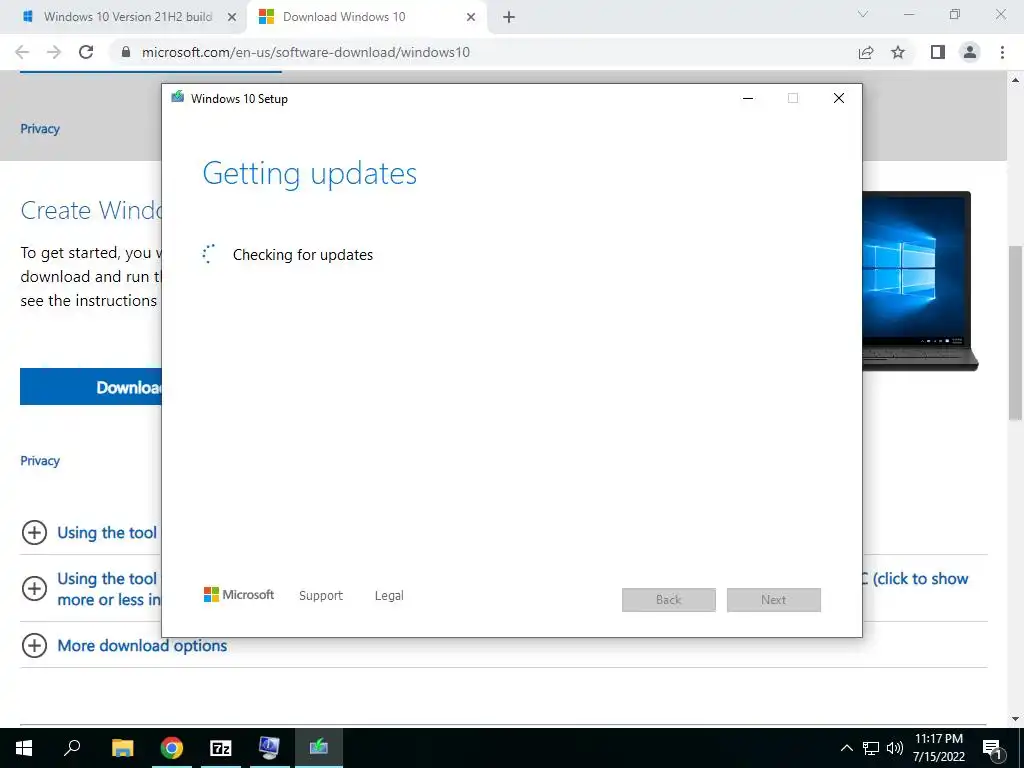This screenshot has height=768, width=1024.
Task: Click upper Privacy link on webpage
Action: 40,129
